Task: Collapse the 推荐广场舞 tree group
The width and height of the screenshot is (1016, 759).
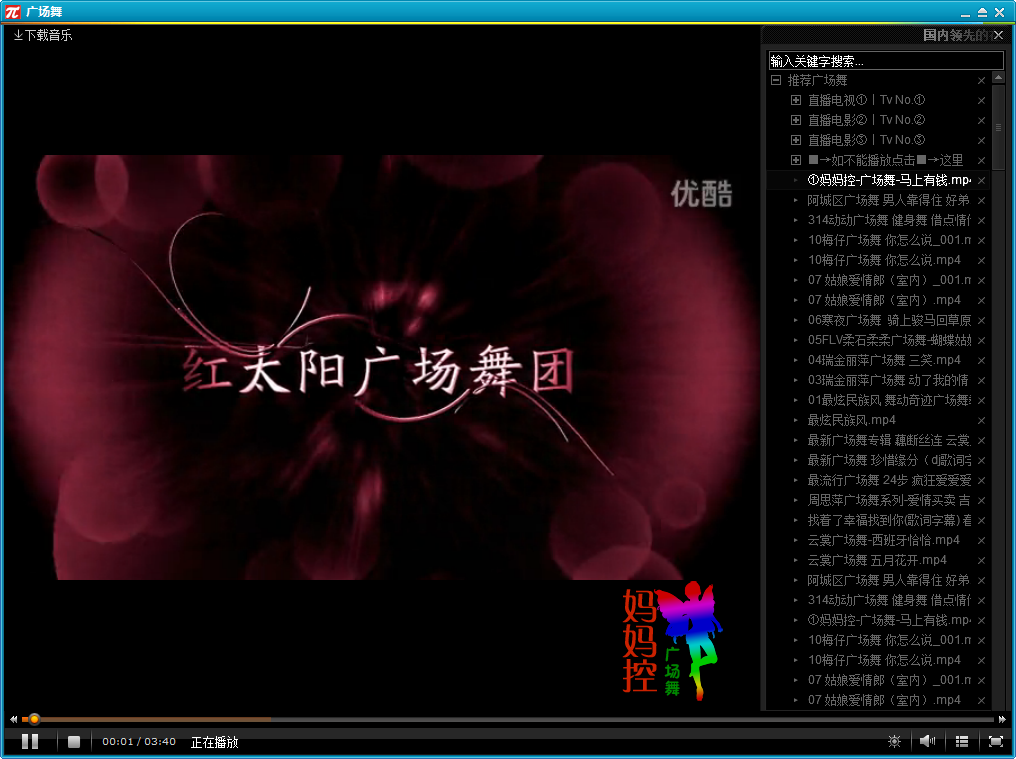Action: pos(776,80)
